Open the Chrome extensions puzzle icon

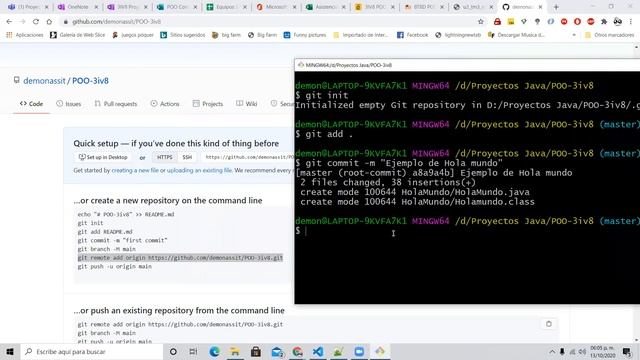pos(604,22)
